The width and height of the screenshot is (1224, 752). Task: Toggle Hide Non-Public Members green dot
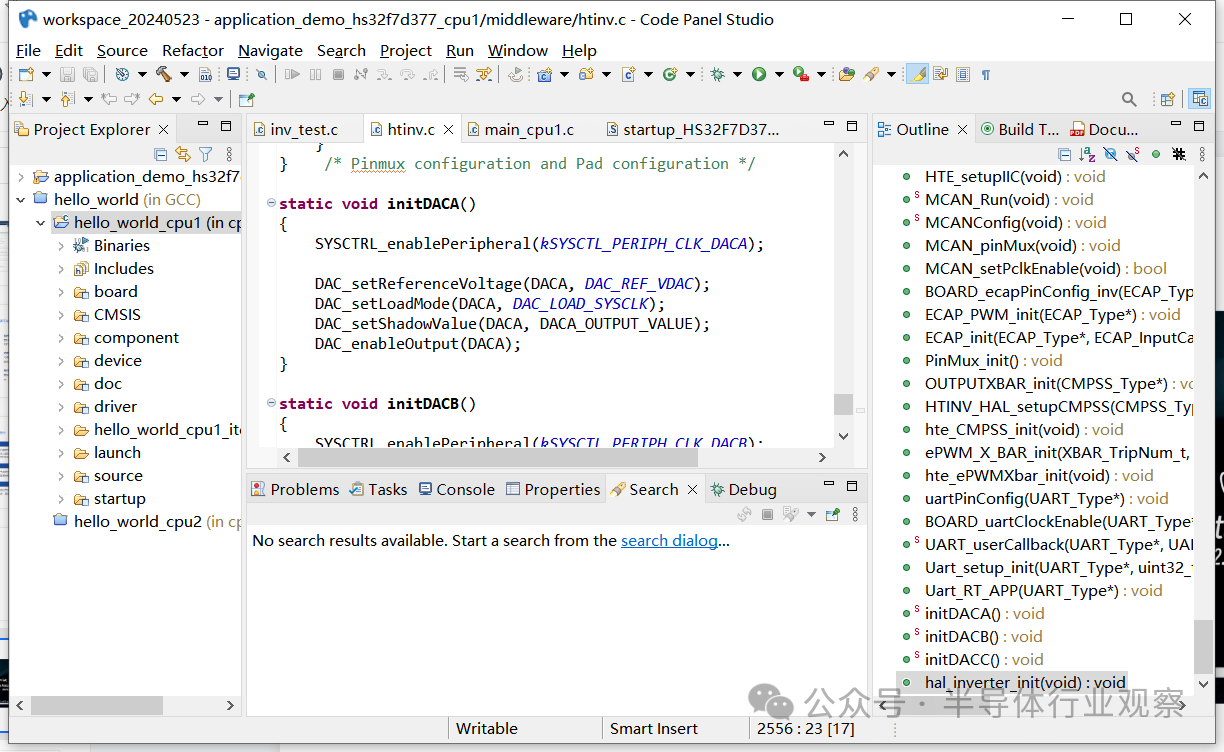click(1155, 154)
